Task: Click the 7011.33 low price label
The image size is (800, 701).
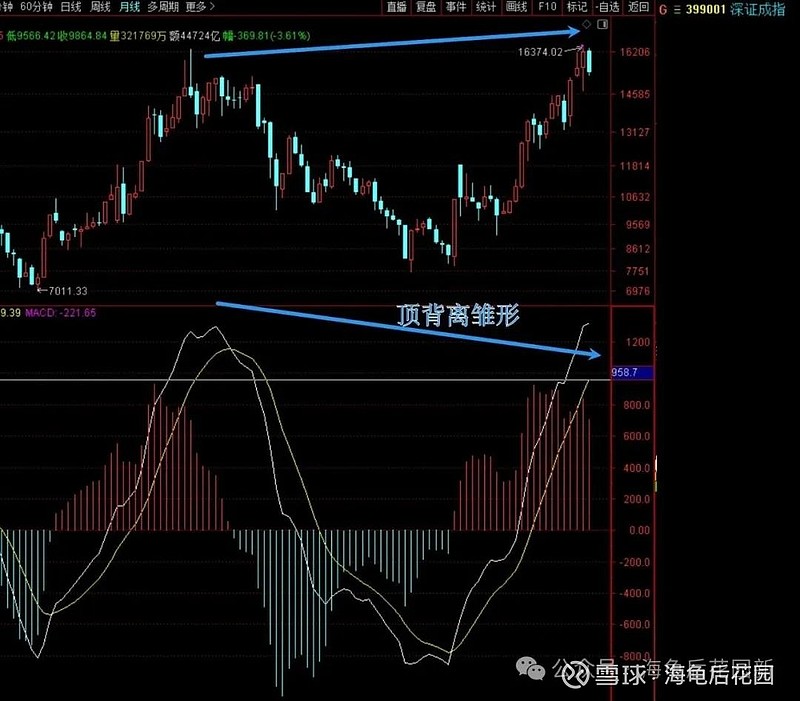Action: click(68, 291)
